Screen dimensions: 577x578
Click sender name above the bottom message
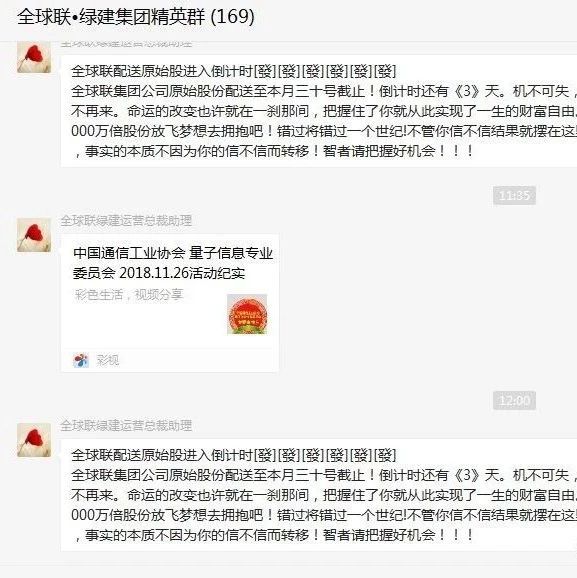[x=126, y=425]
